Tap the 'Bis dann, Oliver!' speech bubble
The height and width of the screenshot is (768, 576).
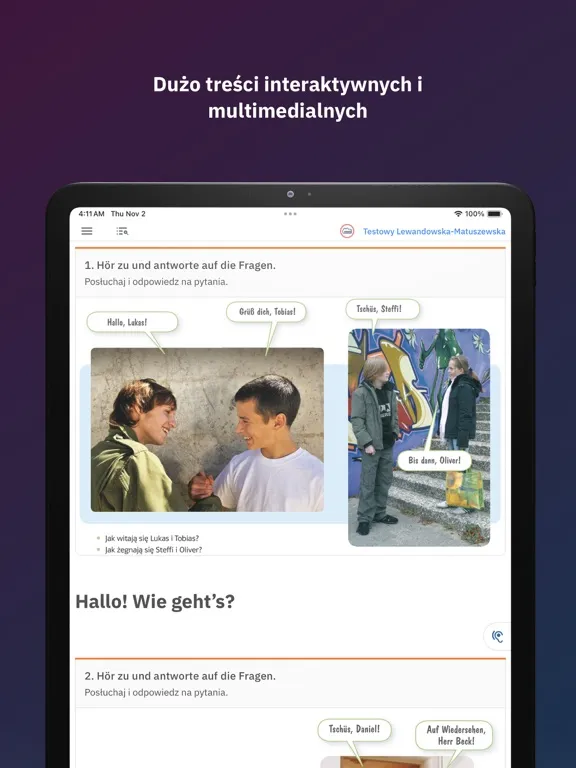pos(434,460)
